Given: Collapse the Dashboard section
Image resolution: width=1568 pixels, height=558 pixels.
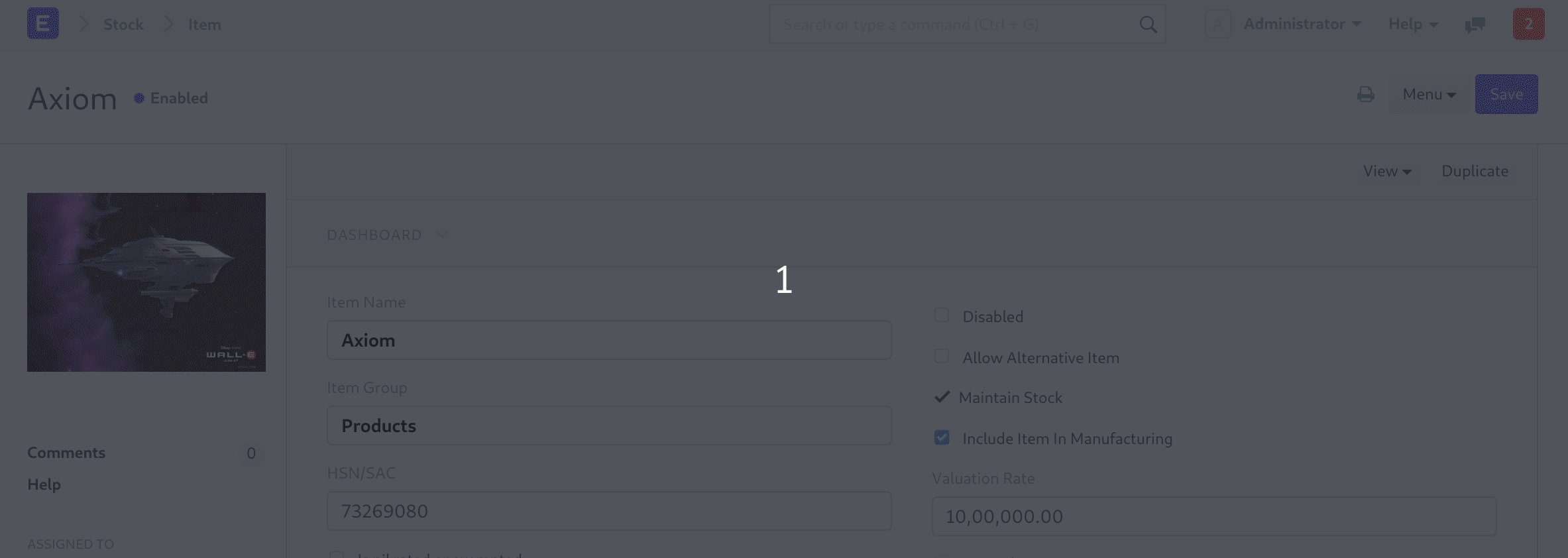Looking at the screenshot, I should [388, 235].
